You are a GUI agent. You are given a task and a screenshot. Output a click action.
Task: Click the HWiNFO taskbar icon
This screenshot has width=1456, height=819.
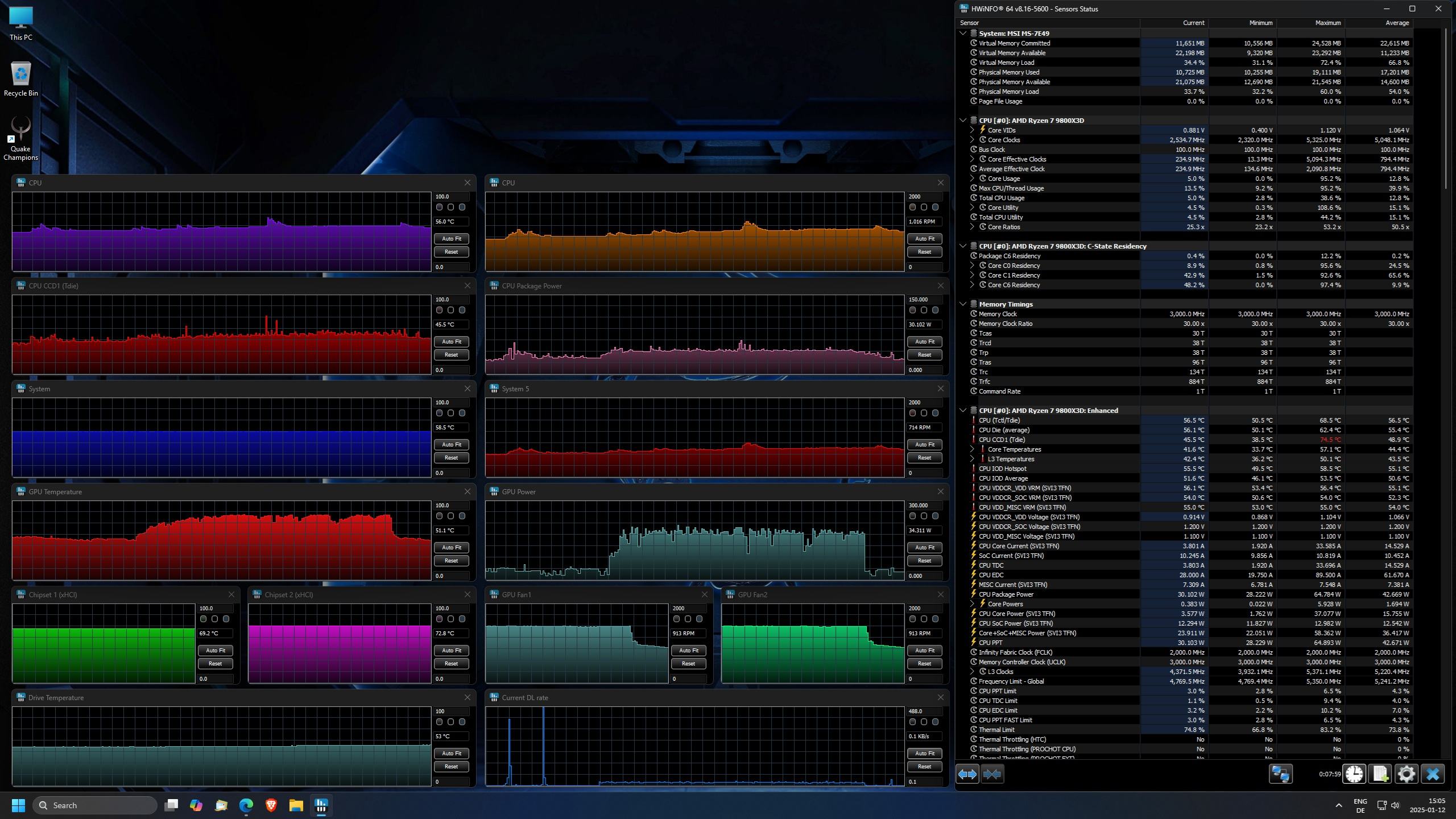tap(321, 805)
